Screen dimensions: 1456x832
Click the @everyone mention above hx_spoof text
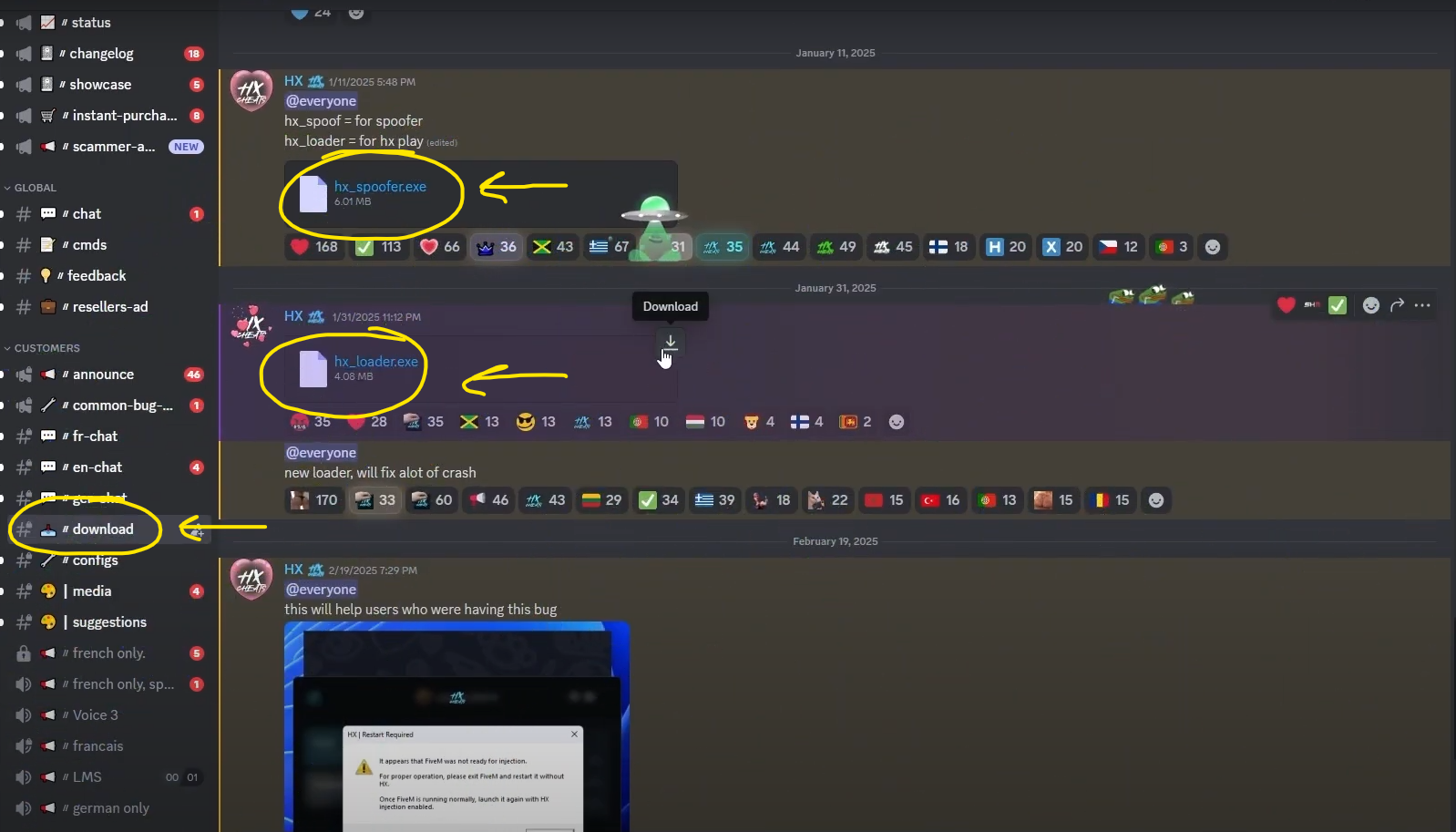[x=321, y=101]
